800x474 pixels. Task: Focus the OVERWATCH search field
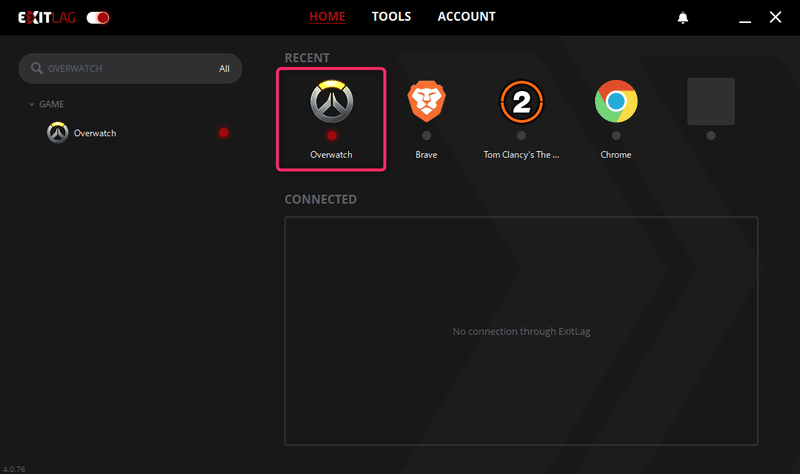pos(130,68)
